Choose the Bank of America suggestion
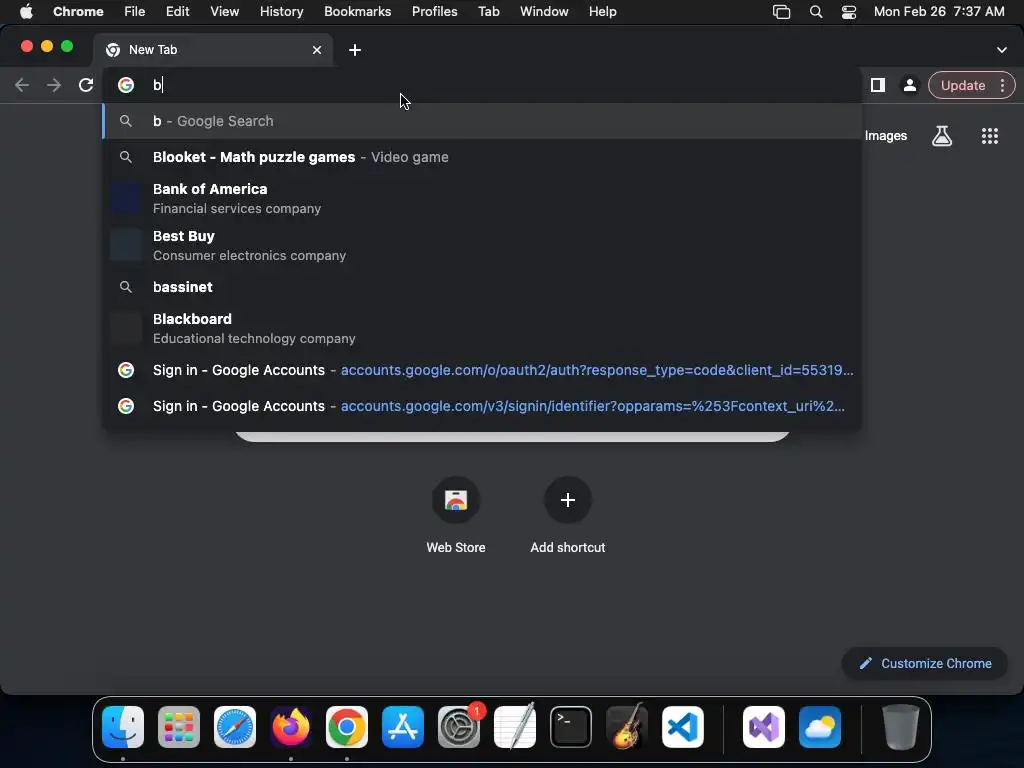 coord(482,198)
